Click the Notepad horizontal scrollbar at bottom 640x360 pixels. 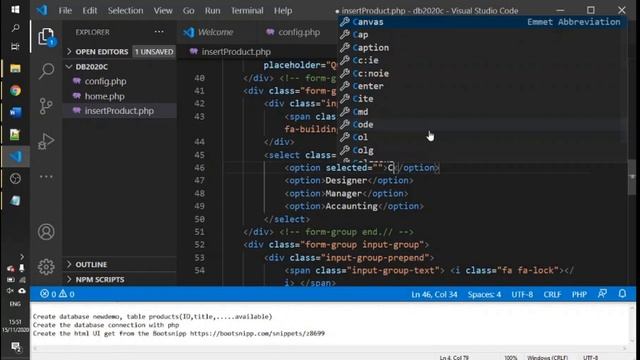(331, 348)
